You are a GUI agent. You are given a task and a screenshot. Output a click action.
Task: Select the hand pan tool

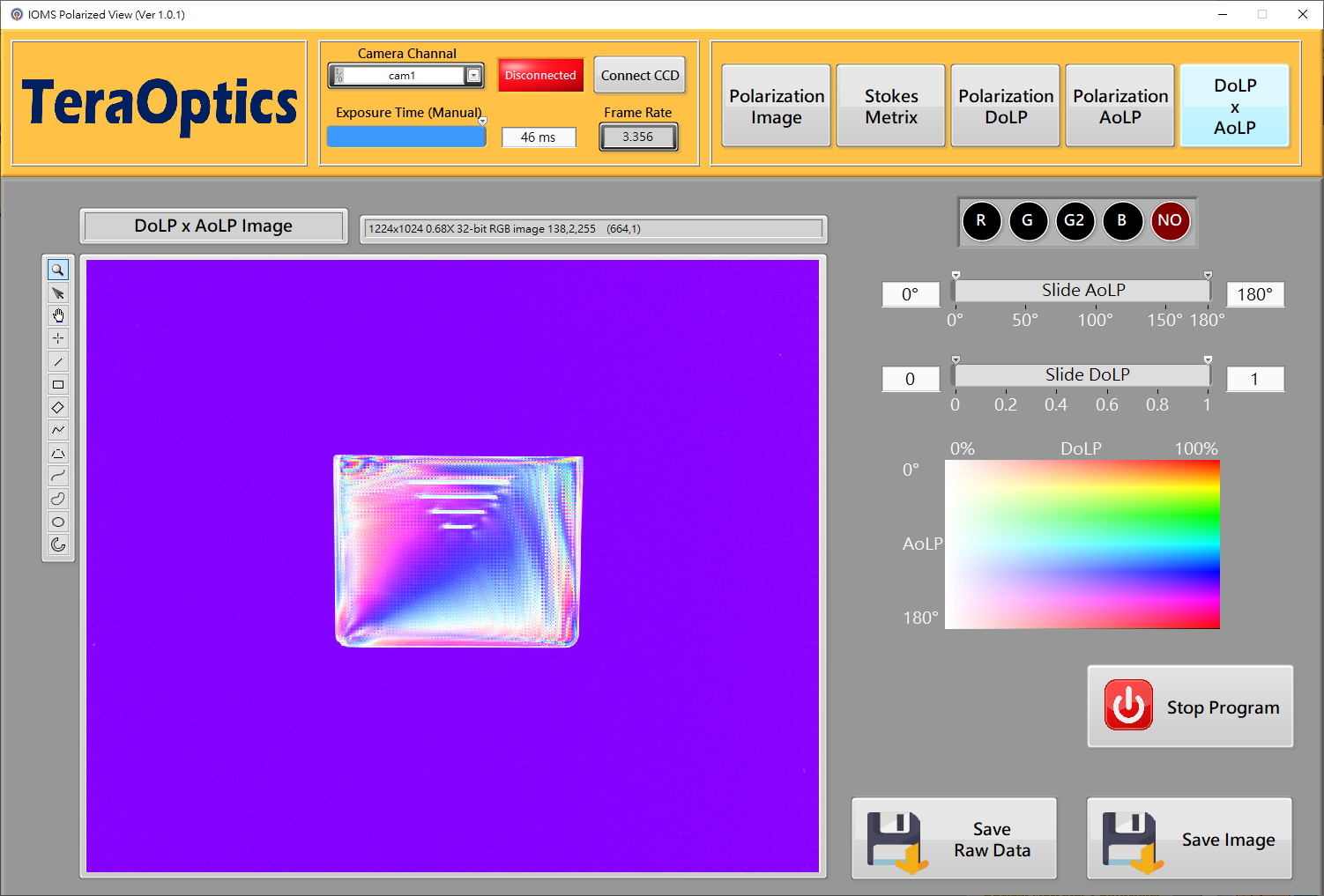58,316
